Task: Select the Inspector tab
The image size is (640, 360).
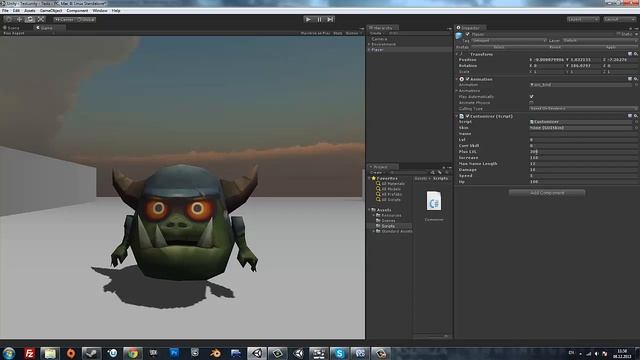Action: [470, 28]
